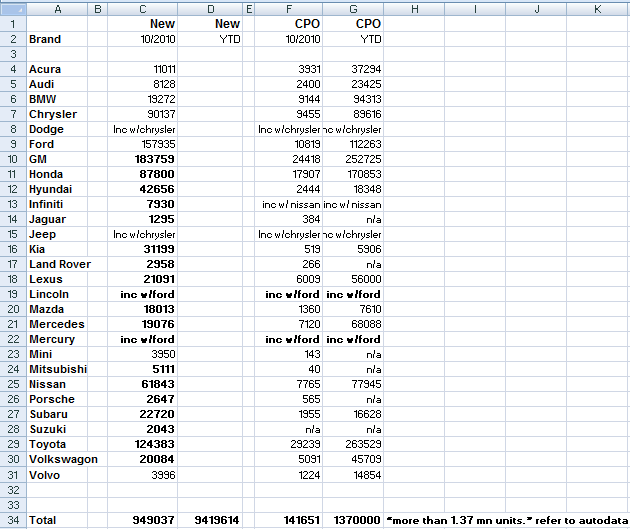The width and height of the screenshot is (630, 529).
Task: Click BMW CPO YTD value 94313
Action: click(x=353, y=99)
